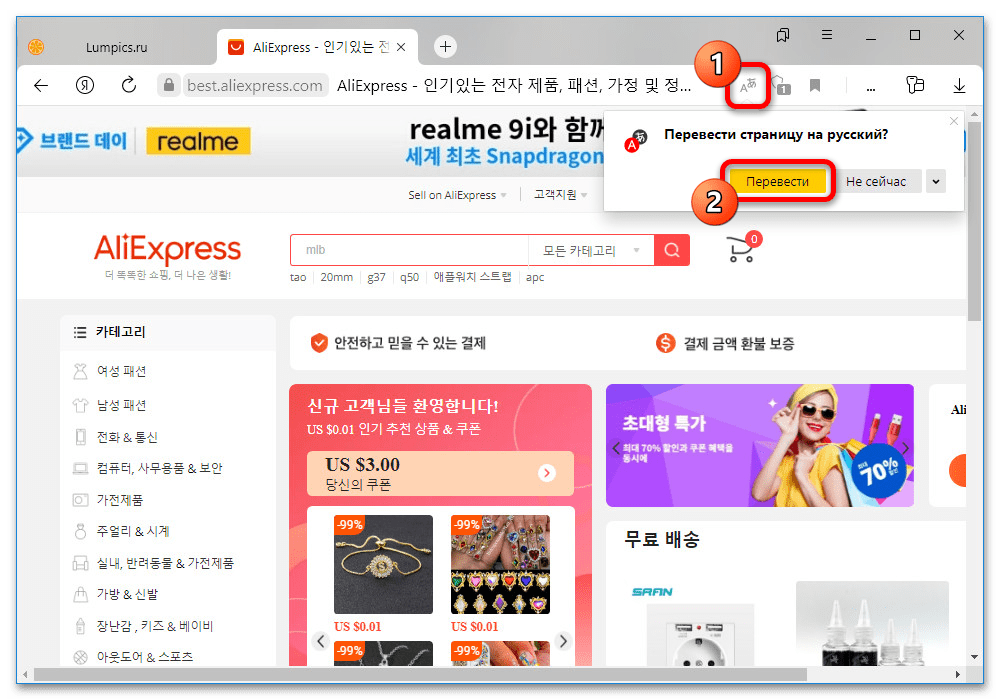The height and width of the screenshot is (700, 1000).
Task: Open the 실내, 반려동물 & 가전제품 category
Action: click(165, 563)
